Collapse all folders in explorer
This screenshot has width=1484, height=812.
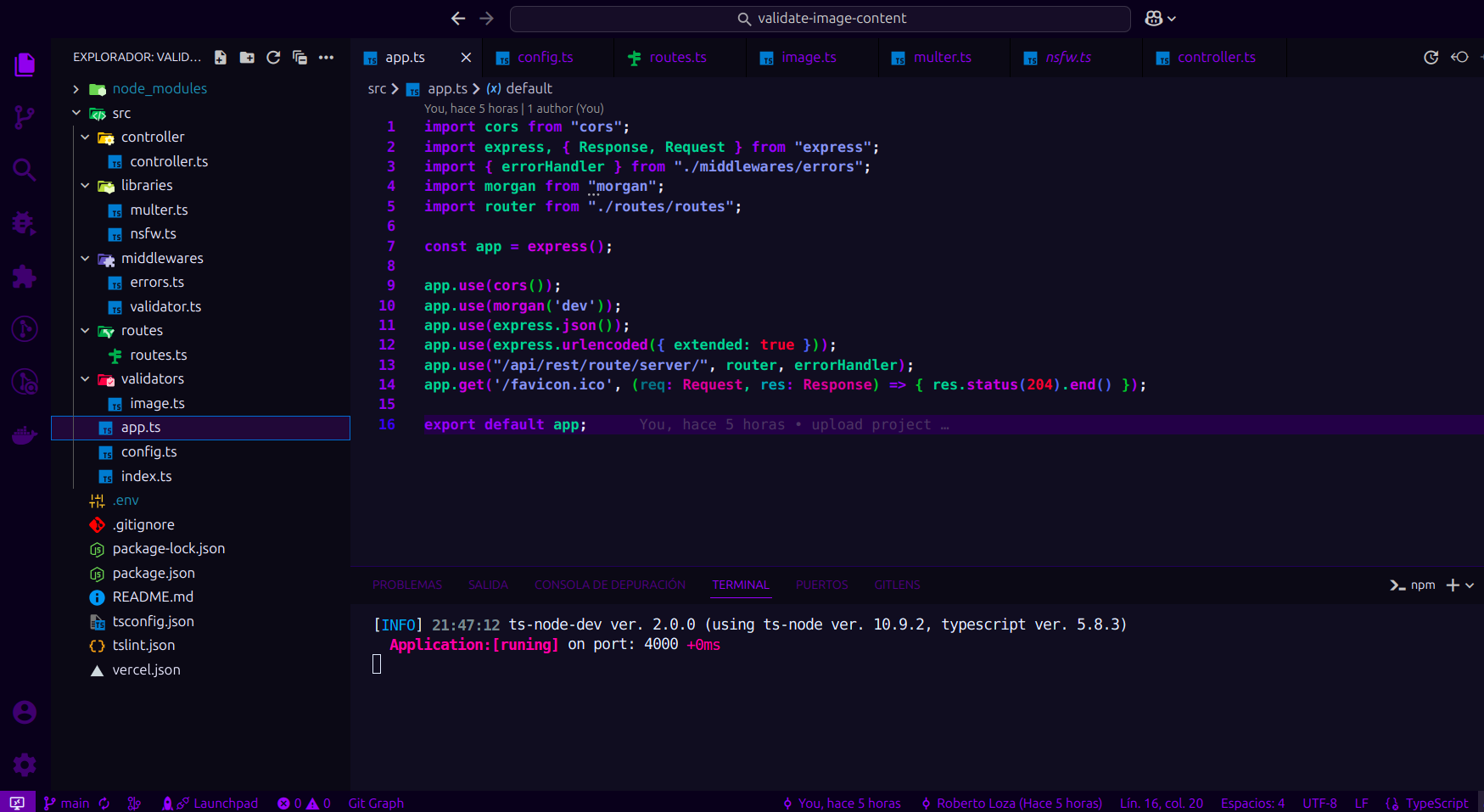(x=300, y=57)
